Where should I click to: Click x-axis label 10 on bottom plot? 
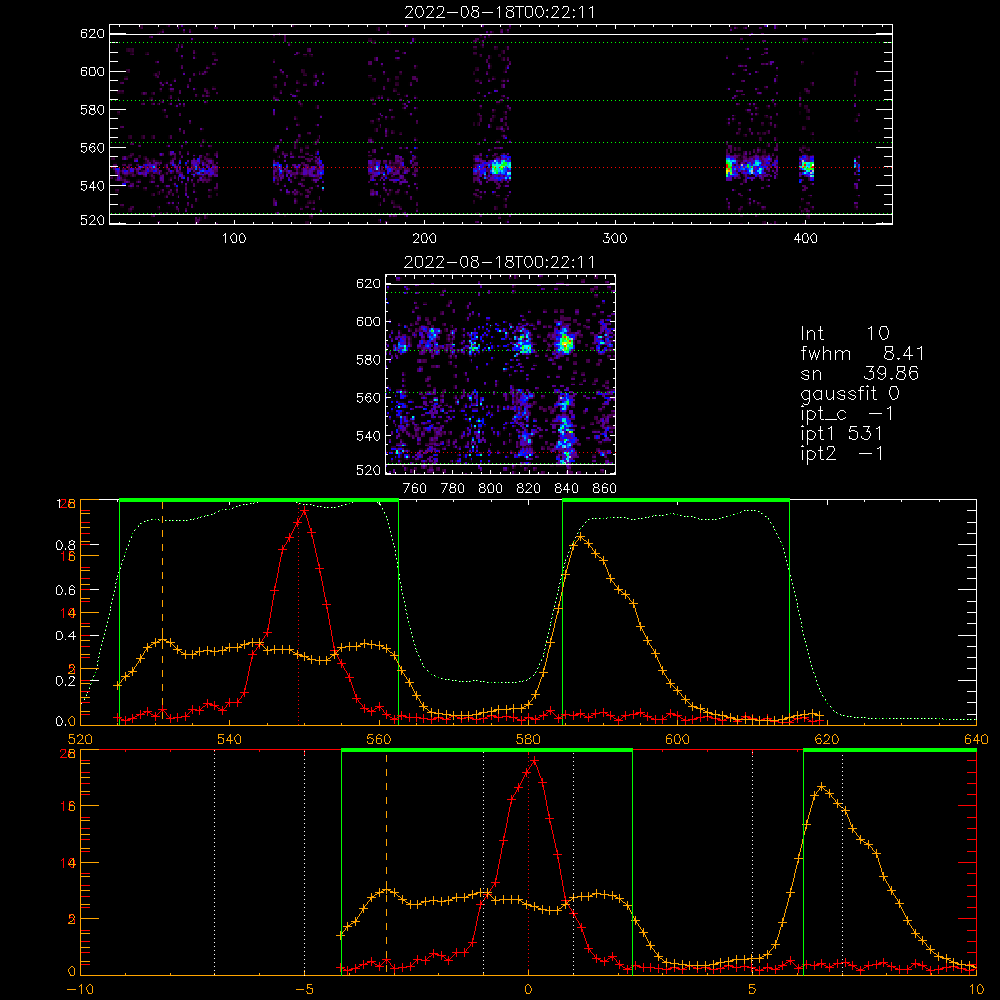tap(976, 990)
